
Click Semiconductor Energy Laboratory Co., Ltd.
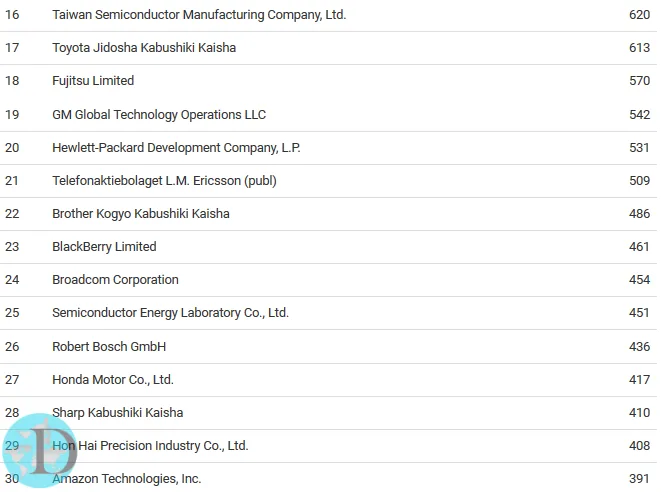pos(170,313)
